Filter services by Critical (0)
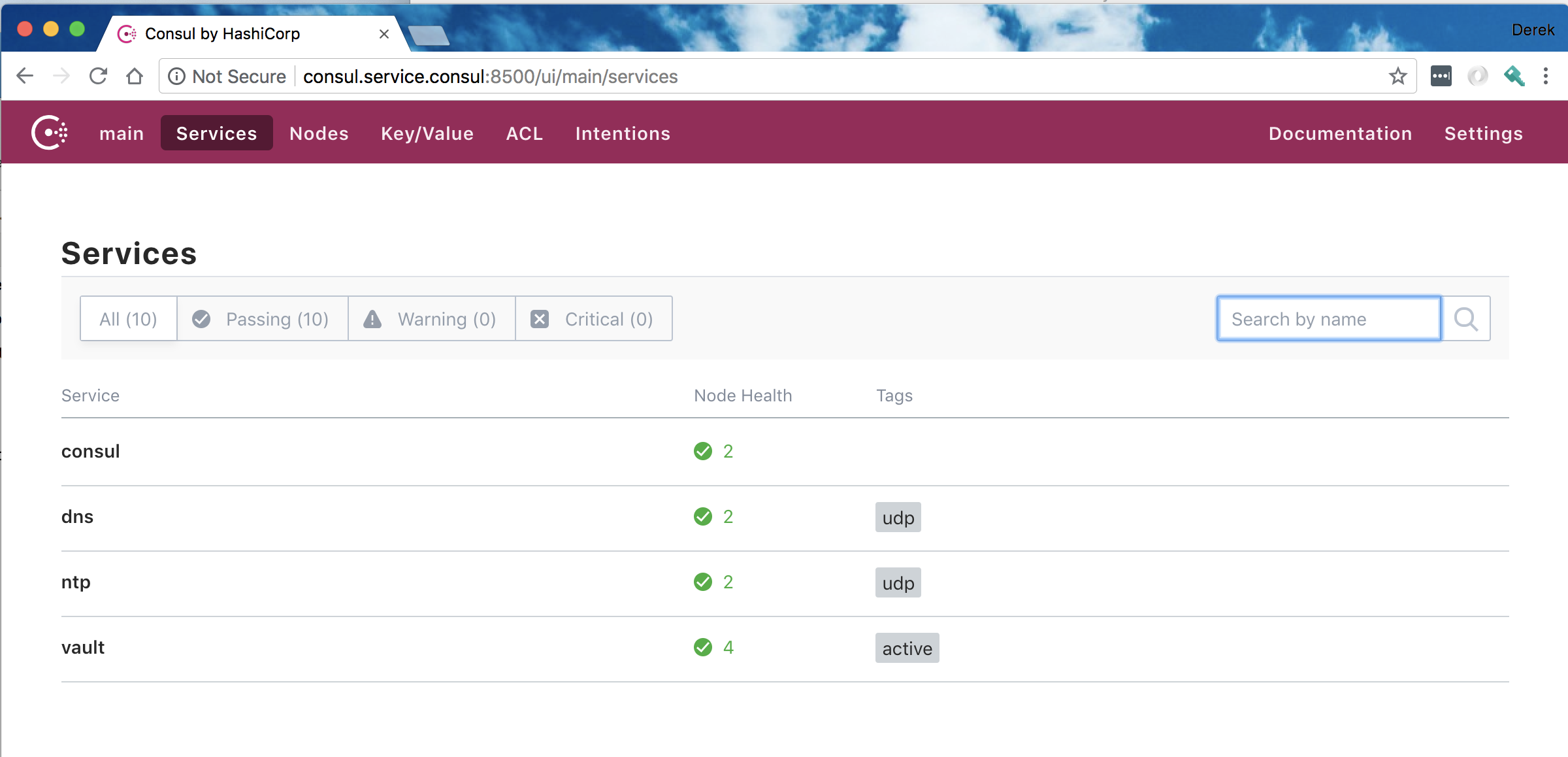 593,319
